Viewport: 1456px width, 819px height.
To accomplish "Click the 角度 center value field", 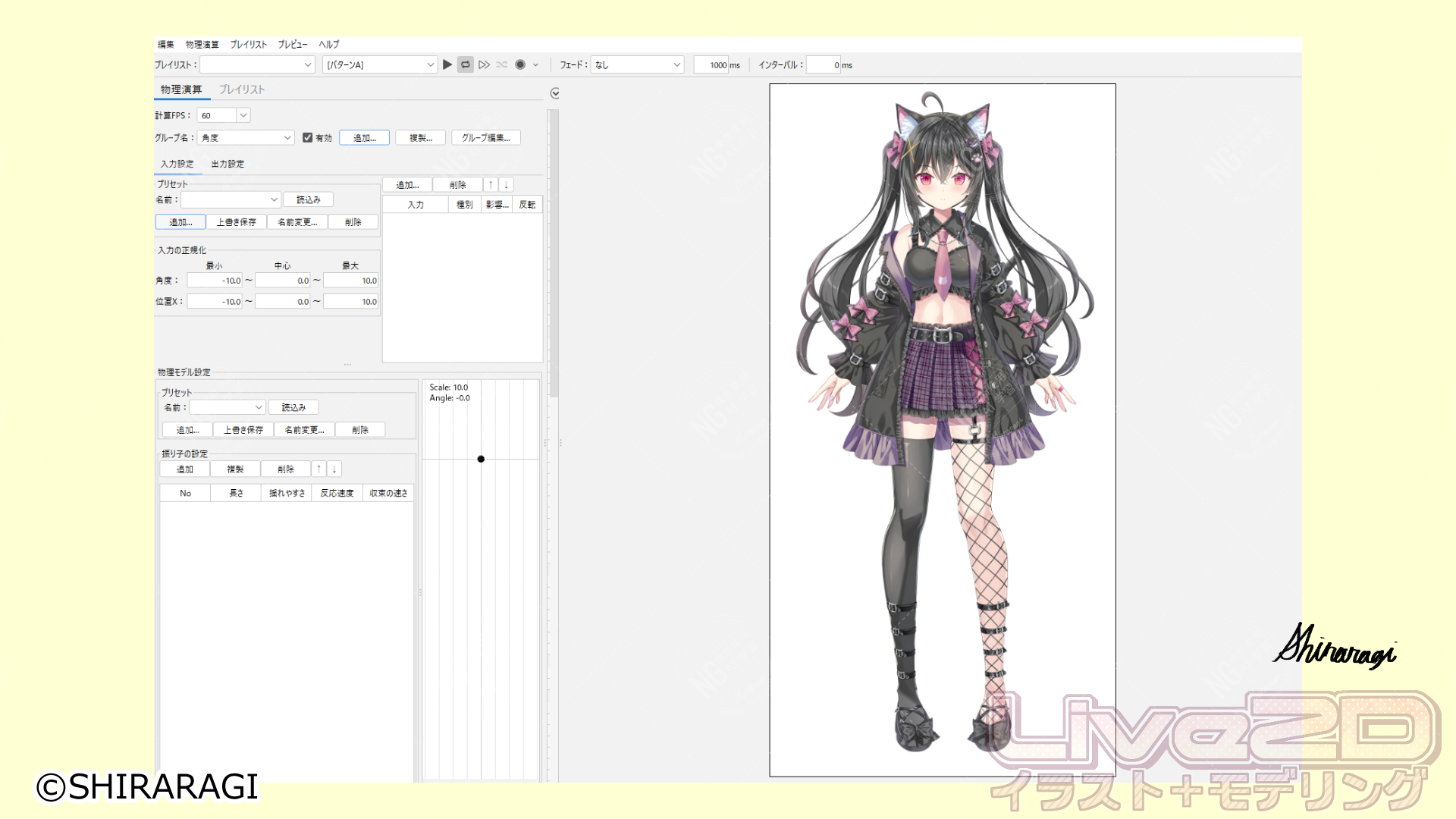I will [283, 281].
